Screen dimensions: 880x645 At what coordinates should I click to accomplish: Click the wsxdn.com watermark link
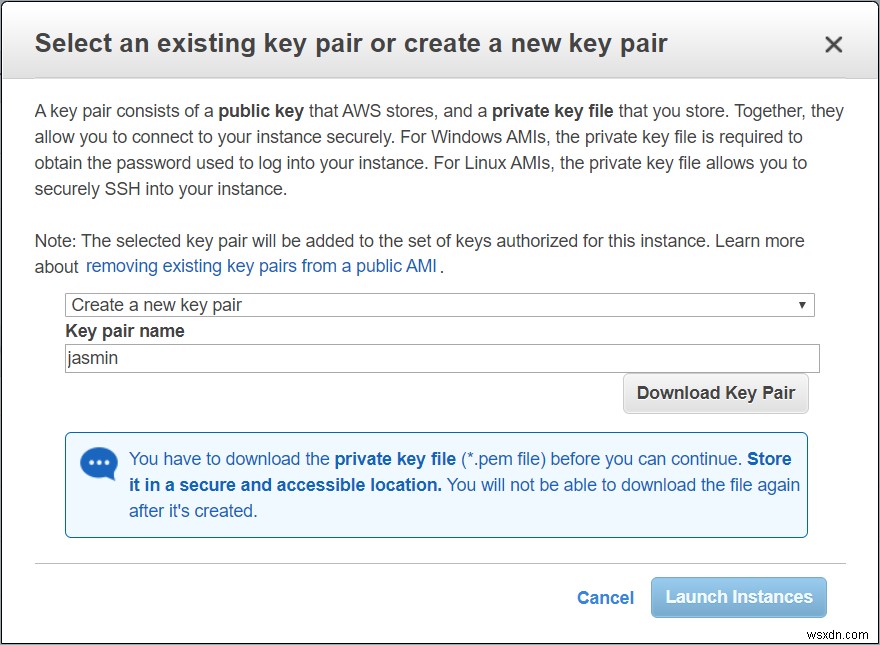point(838,634)
